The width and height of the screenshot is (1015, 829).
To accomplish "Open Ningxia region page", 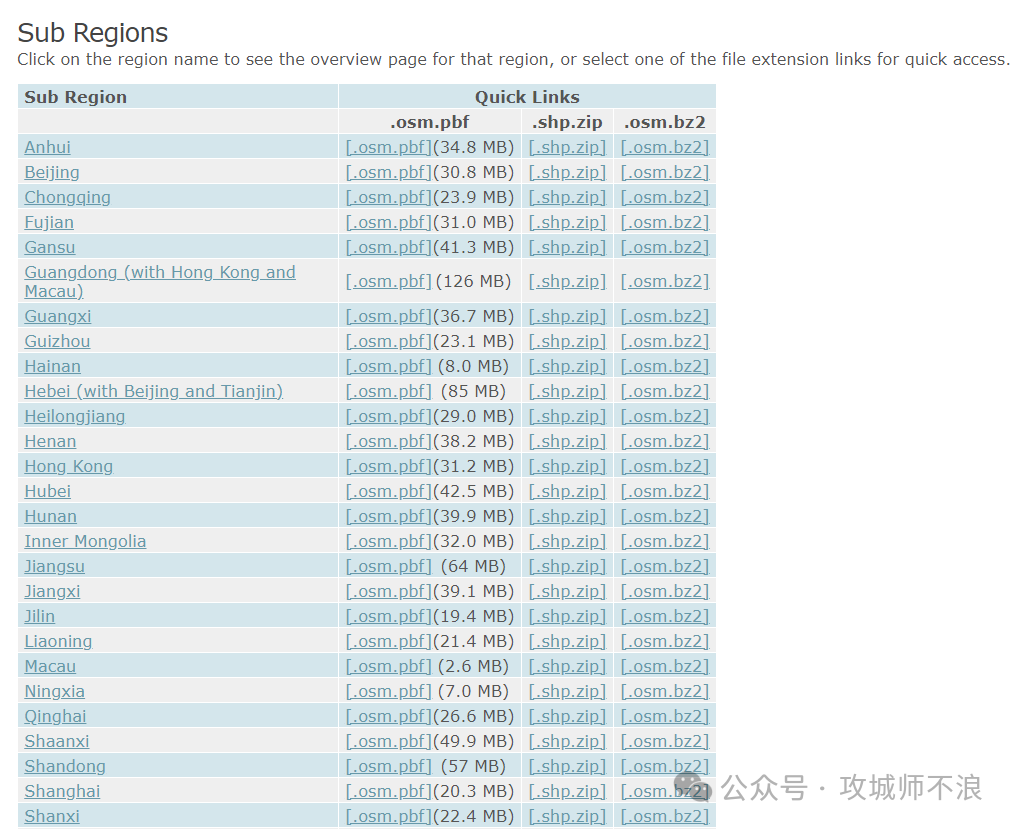I will [54, 692].
